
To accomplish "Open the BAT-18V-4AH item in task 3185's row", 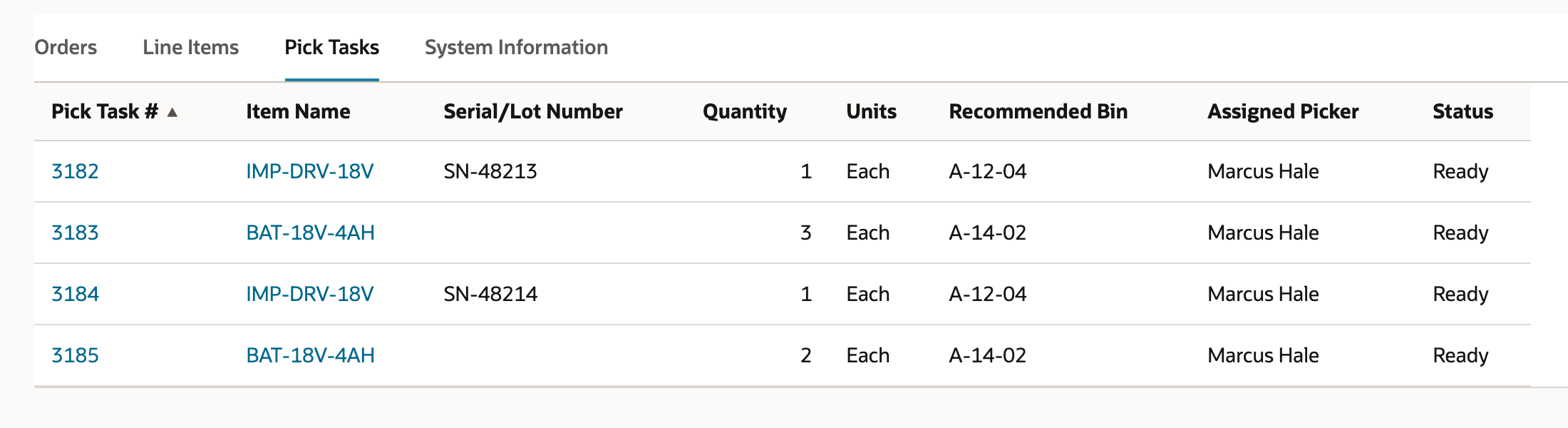I will (x=310, y=355).
